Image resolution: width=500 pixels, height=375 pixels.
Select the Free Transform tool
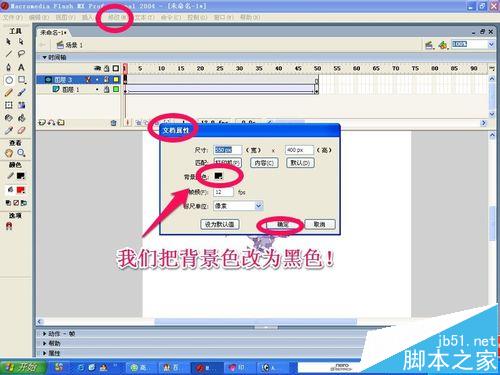coord(9,105)
